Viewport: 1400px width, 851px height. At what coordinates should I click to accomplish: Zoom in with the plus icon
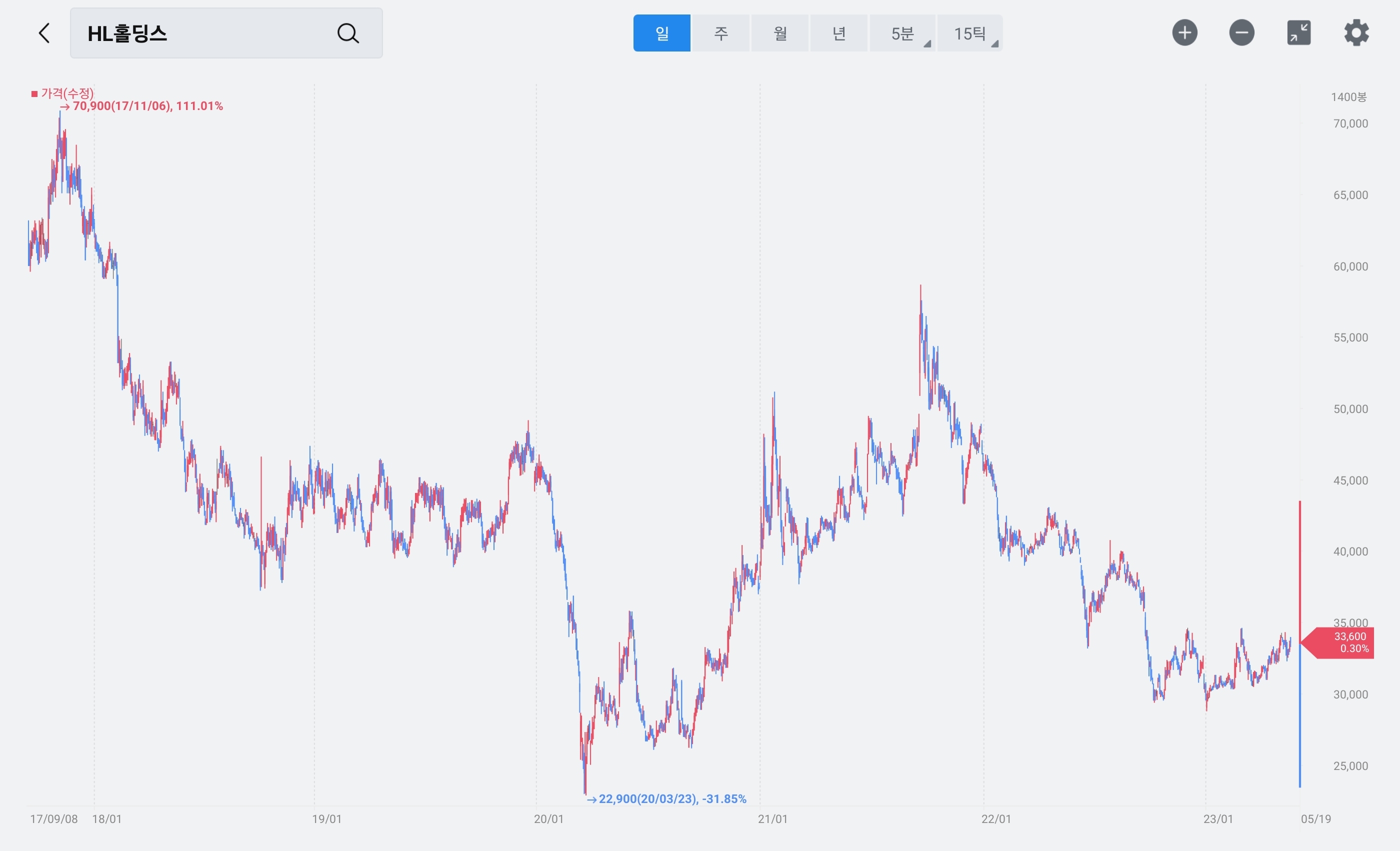click(1184, 32)
